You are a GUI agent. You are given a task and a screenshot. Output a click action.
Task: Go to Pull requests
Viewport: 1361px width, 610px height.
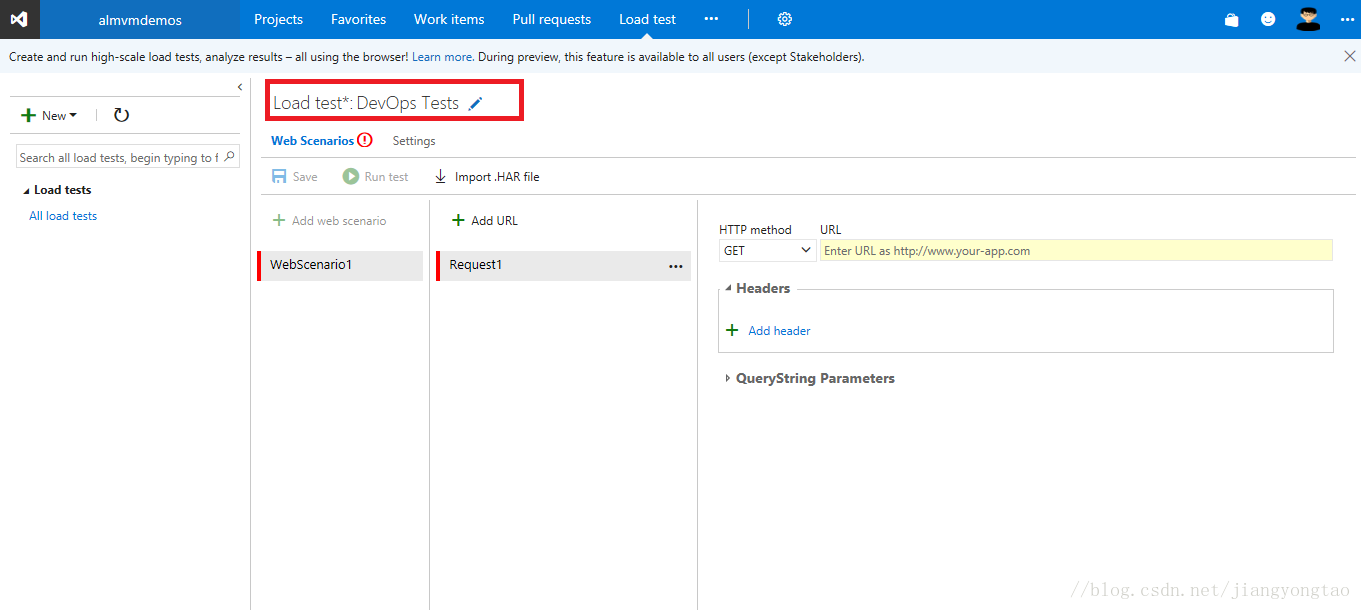tap(551, 19)
